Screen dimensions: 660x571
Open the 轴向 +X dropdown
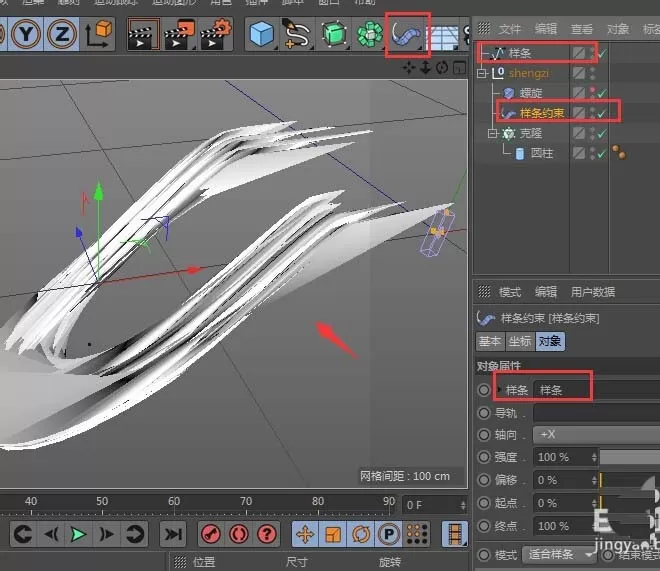pyautogui.click(x=596, y=434)
